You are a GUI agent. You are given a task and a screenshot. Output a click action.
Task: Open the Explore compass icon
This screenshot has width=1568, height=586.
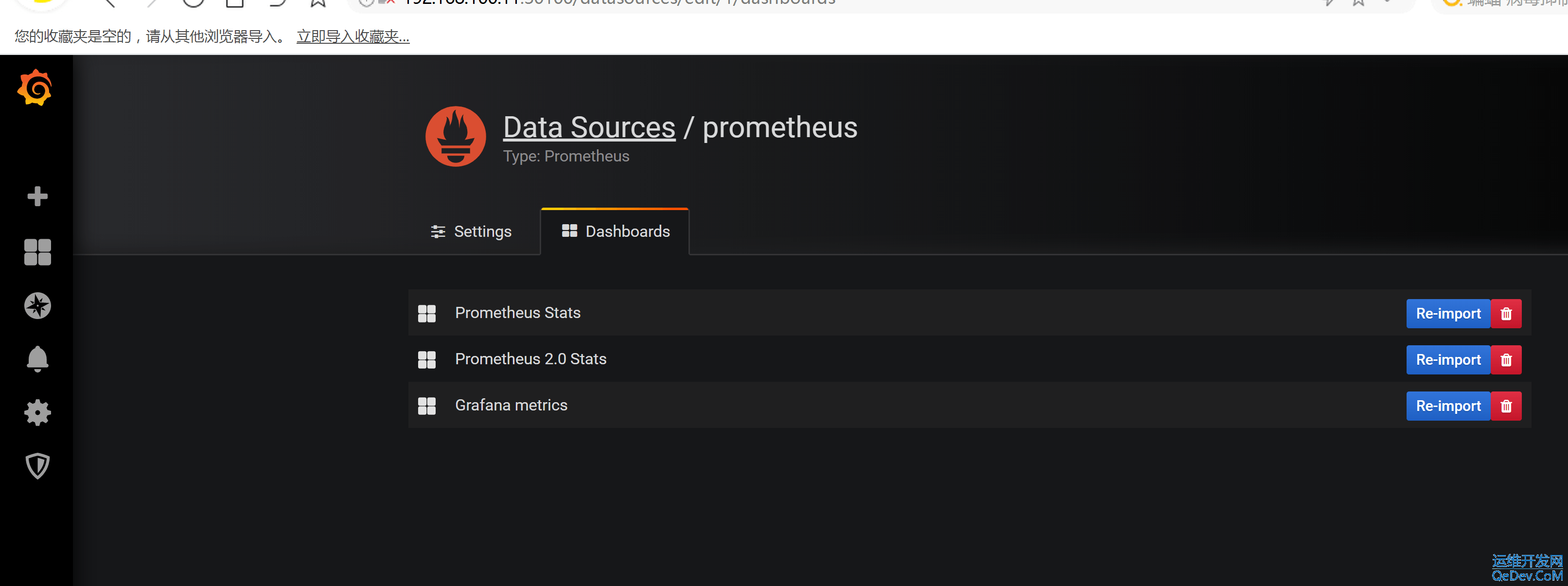point(37,305)
